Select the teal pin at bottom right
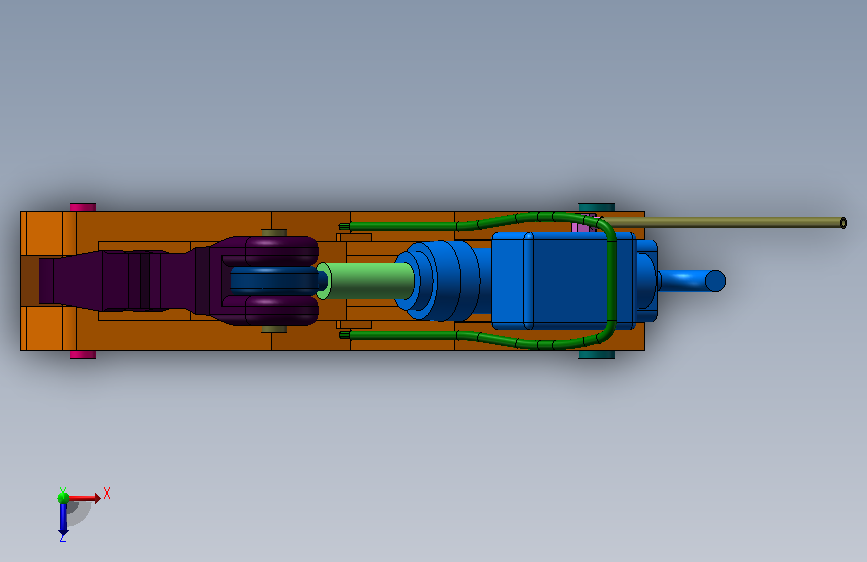The image size is (867, 562). (597, 355)
